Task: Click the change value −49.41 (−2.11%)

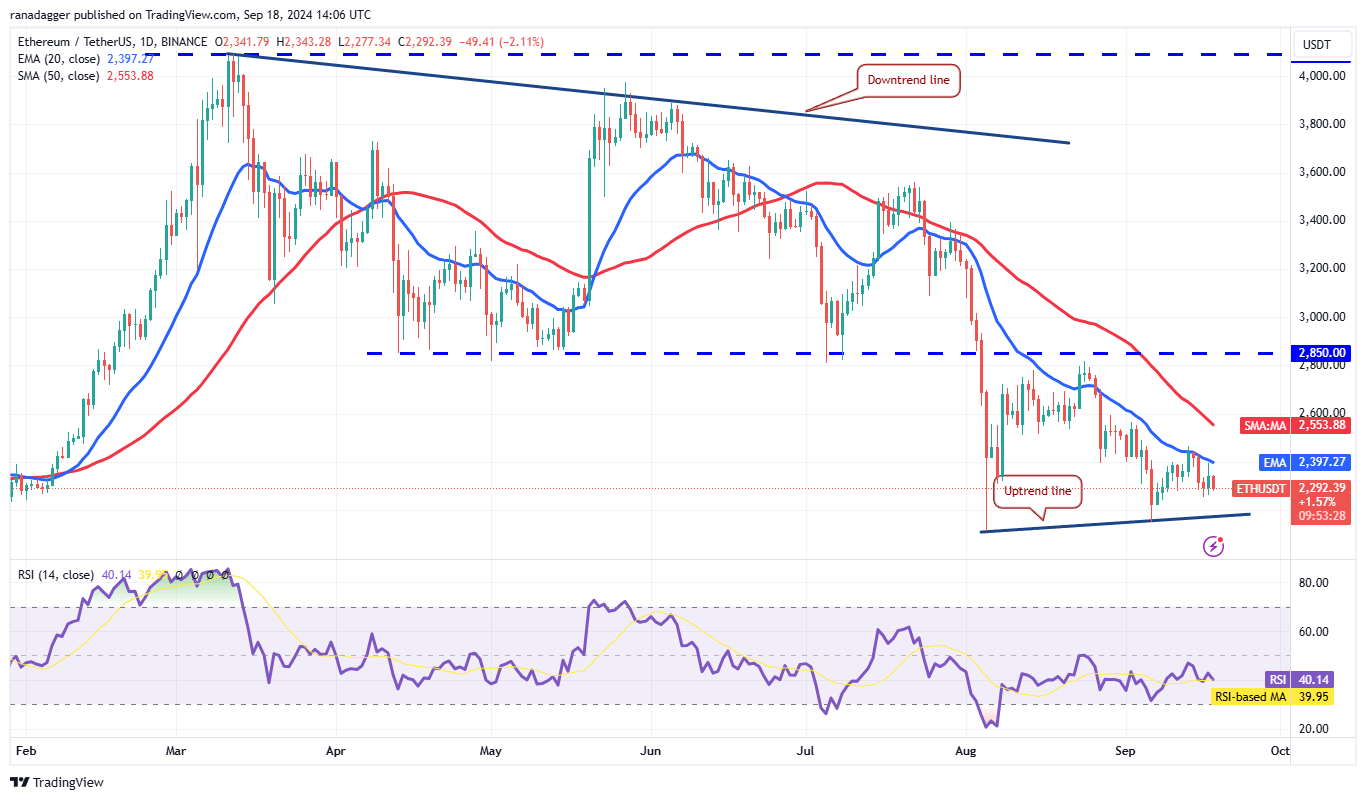Action: (x=501, y=42)
